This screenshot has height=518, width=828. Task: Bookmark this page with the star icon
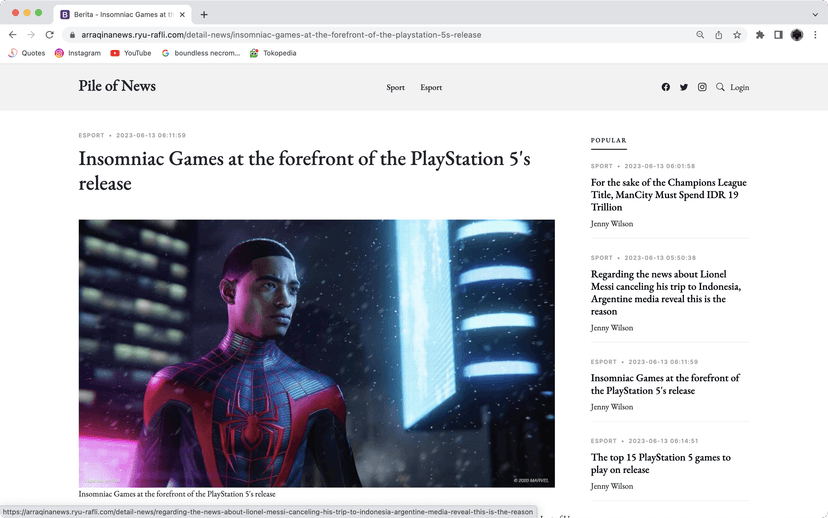point(737,34)
